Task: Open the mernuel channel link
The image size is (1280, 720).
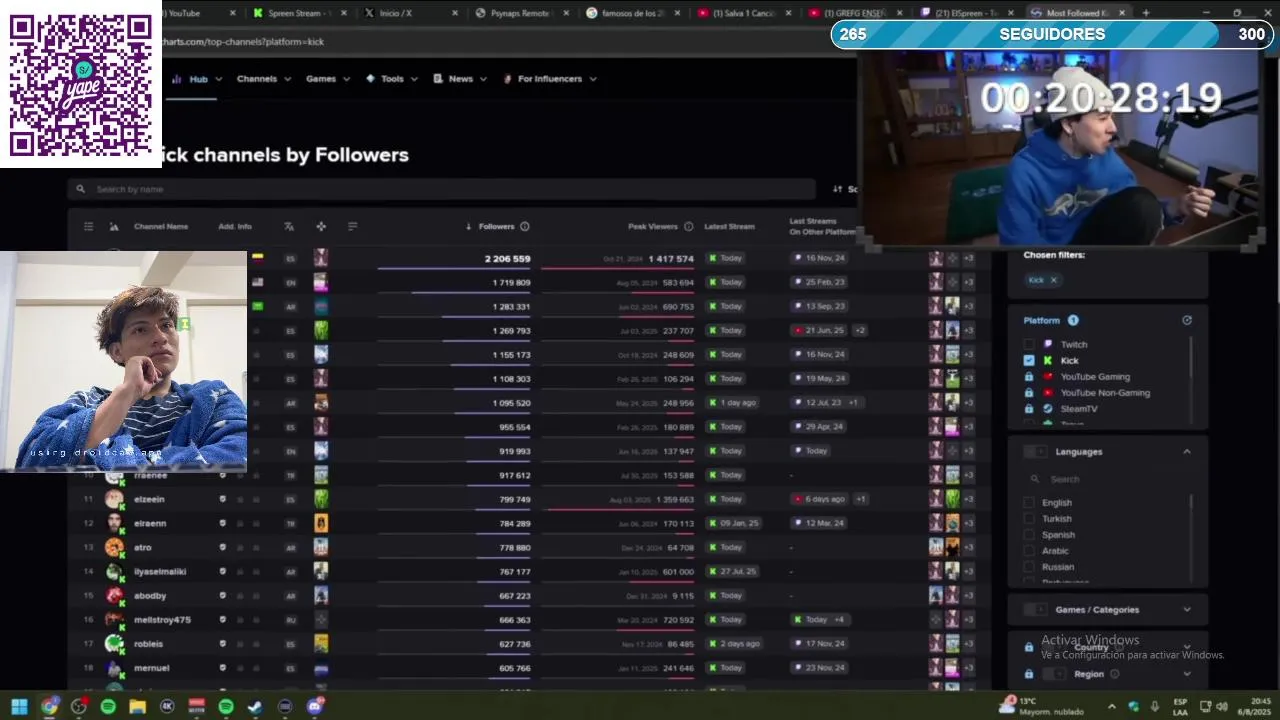Action: [152, 668]
